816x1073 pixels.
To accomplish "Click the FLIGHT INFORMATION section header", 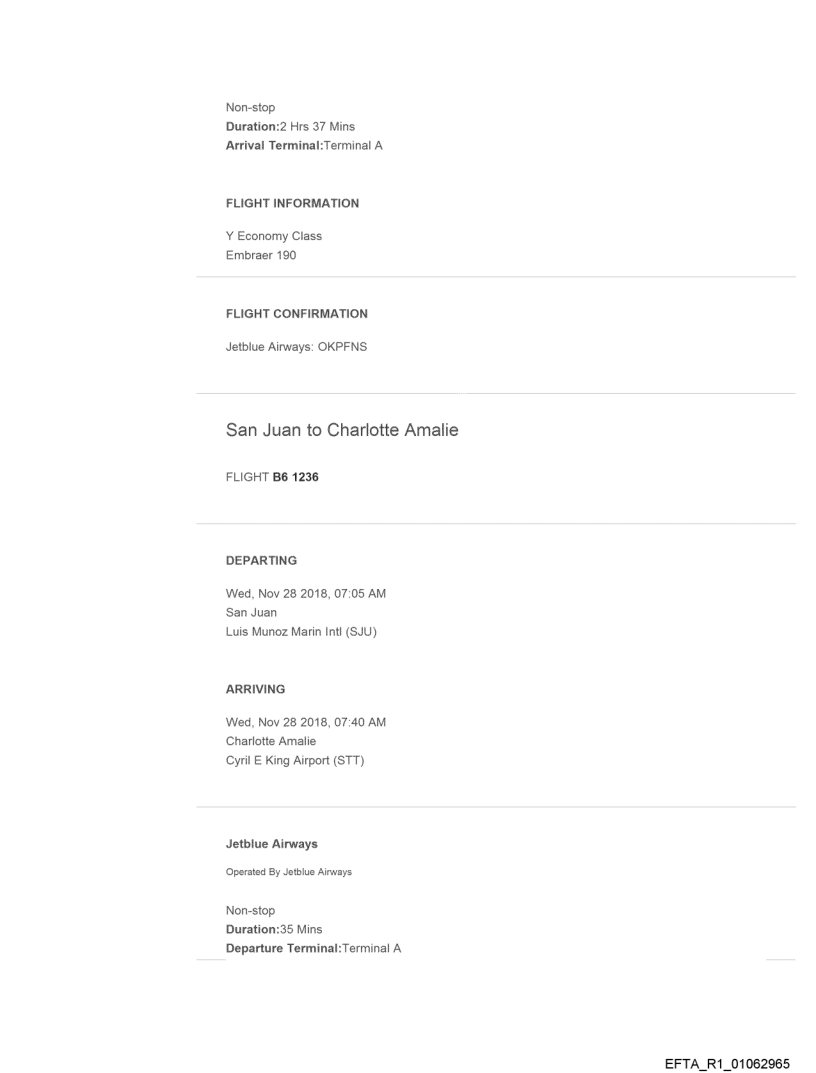I will tap(293, 204).
